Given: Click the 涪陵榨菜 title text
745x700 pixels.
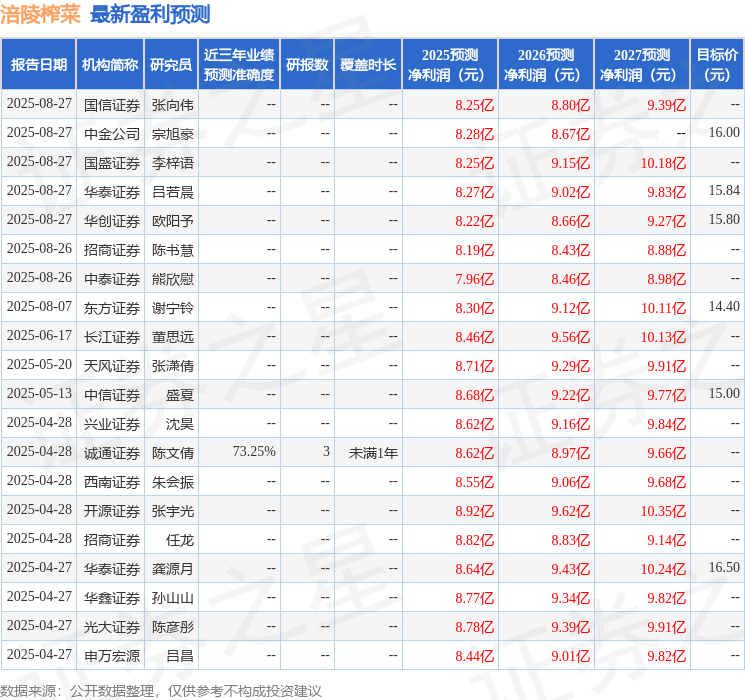Looking at the screenshot, I should point(40,14).
